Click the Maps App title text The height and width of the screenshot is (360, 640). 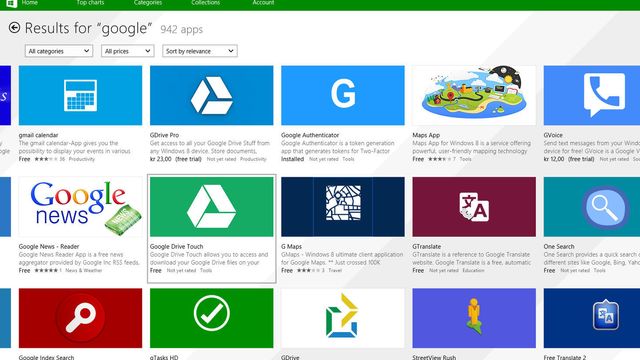[426, 135]
